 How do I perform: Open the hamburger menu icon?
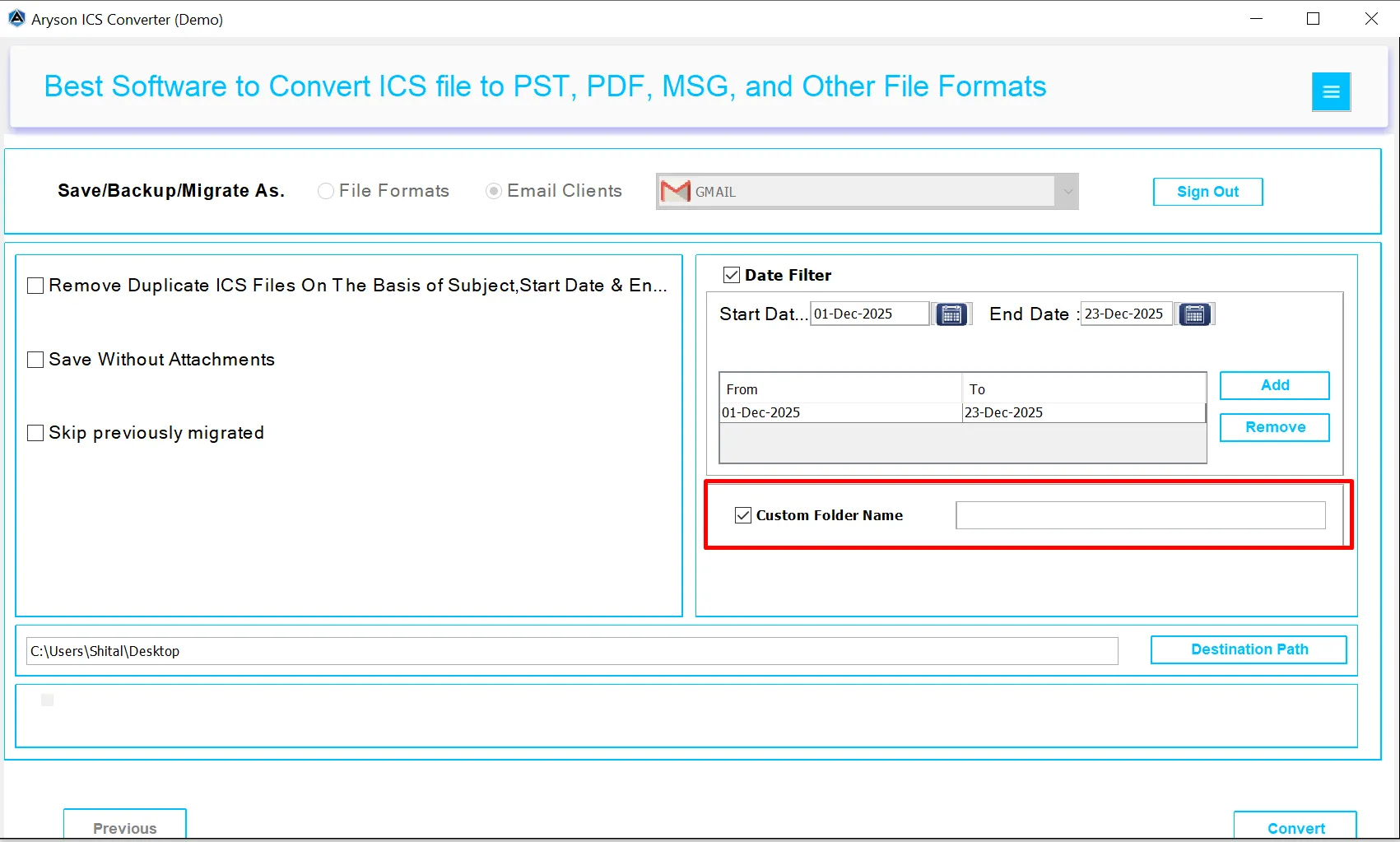click(x=1331, y=91)
